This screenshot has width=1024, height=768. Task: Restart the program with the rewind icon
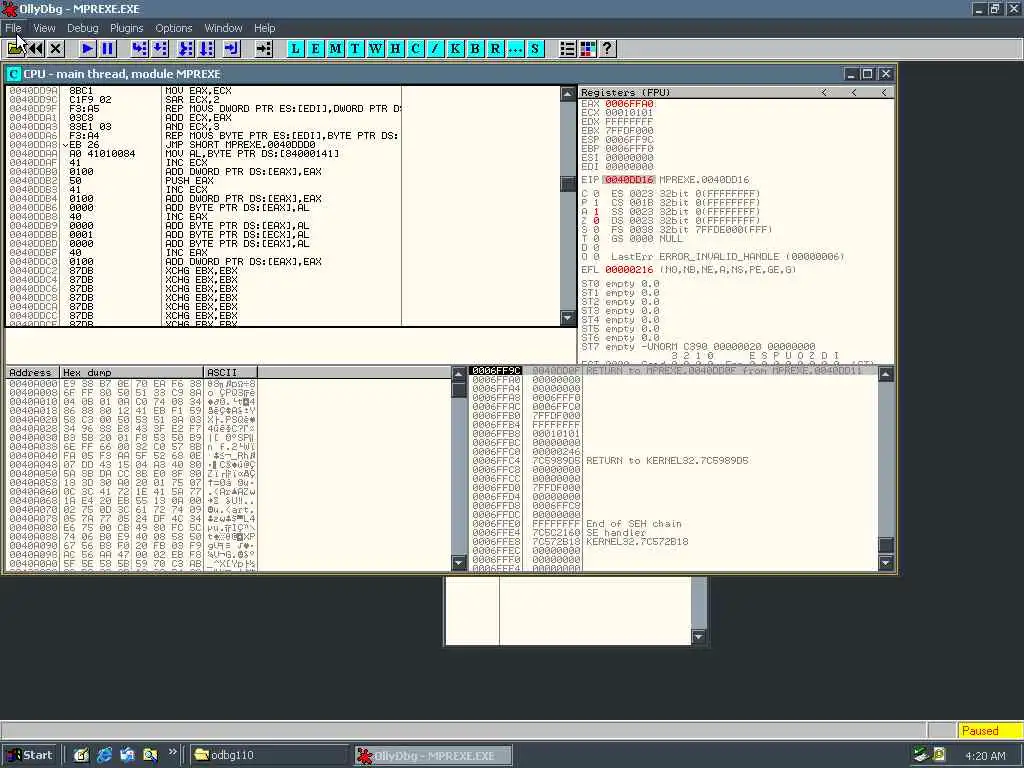tap(36, 48)
